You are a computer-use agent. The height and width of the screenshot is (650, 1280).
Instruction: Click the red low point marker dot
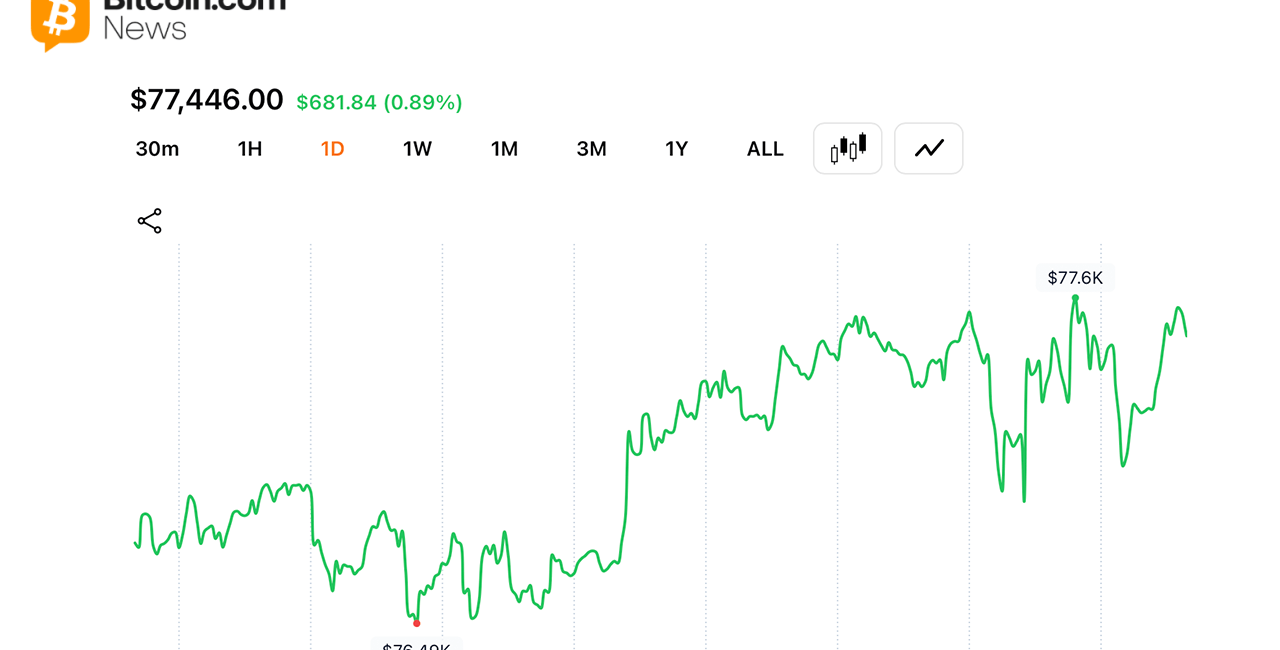[x=417, y=623]
